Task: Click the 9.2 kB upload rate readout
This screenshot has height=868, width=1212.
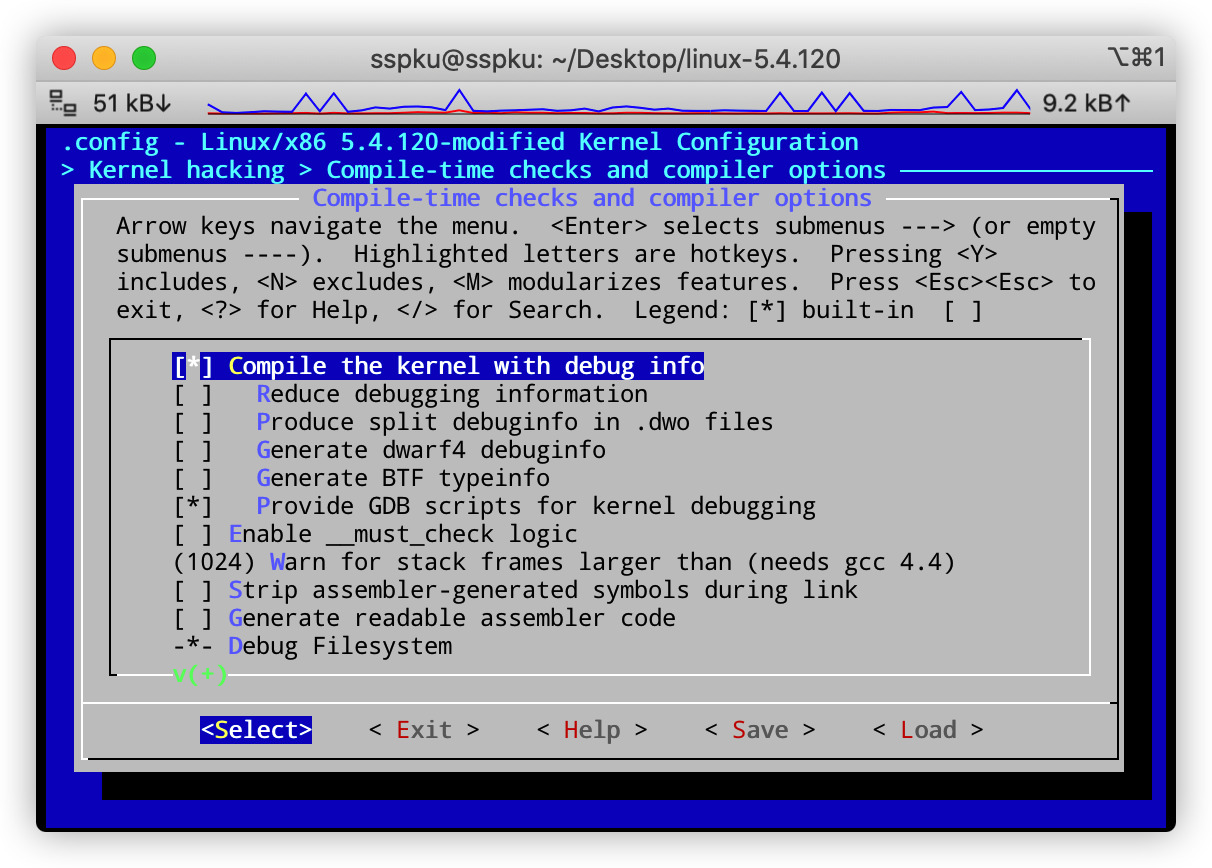Action: point(1086,102)
